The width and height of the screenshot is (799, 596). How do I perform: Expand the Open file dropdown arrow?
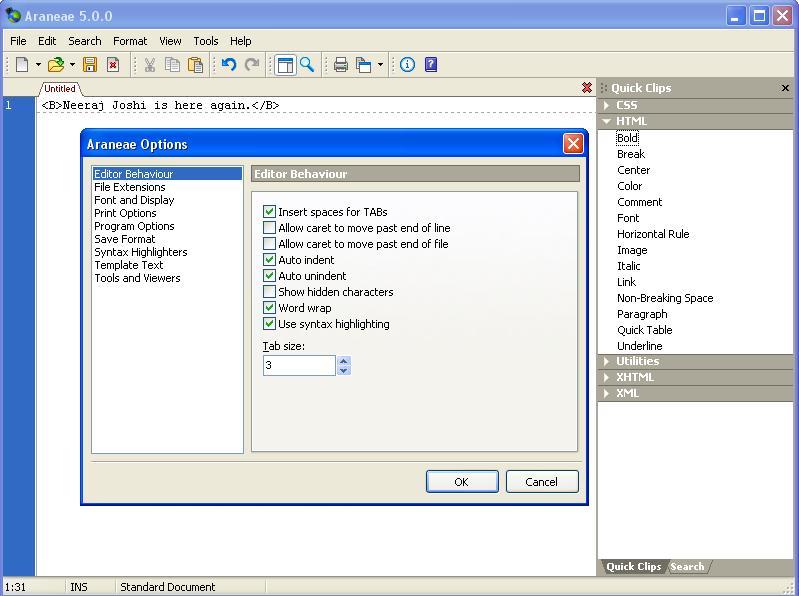point(72,65)
